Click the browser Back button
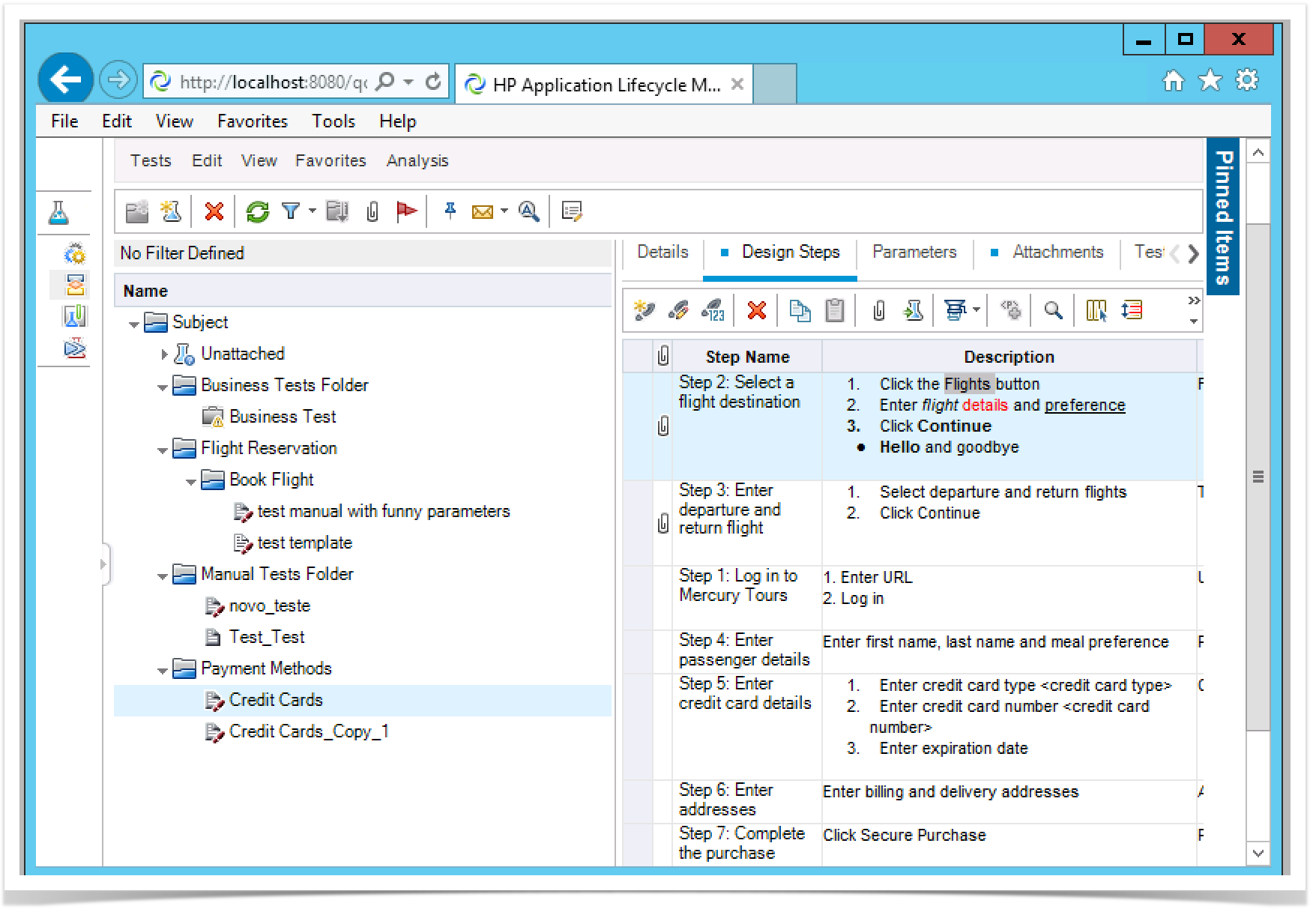This screenshot has width=1316, height=912. click(x=66, y=78)
